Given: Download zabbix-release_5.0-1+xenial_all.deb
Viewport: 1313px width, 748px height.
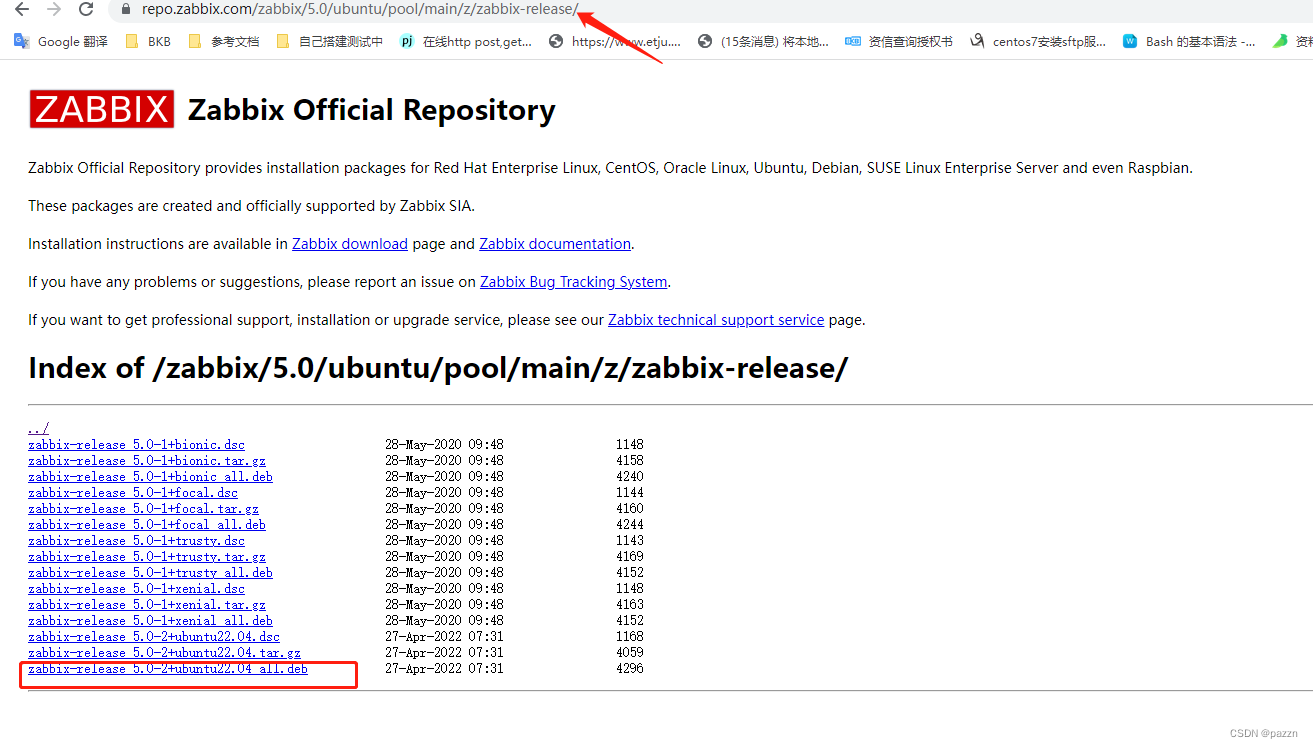Looking at the screenshot, I should (150, 620).
